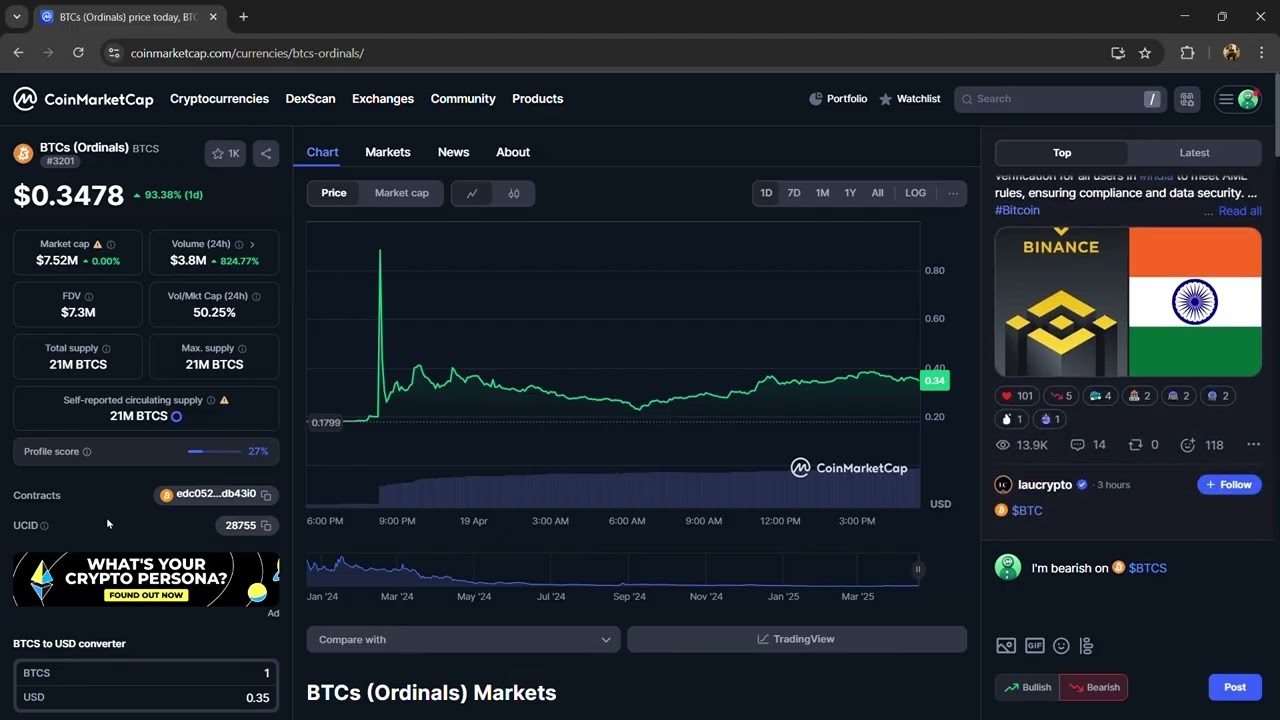Submit the community Post button
This screenshot has height=720, width=1280.
pos(1235,687)
